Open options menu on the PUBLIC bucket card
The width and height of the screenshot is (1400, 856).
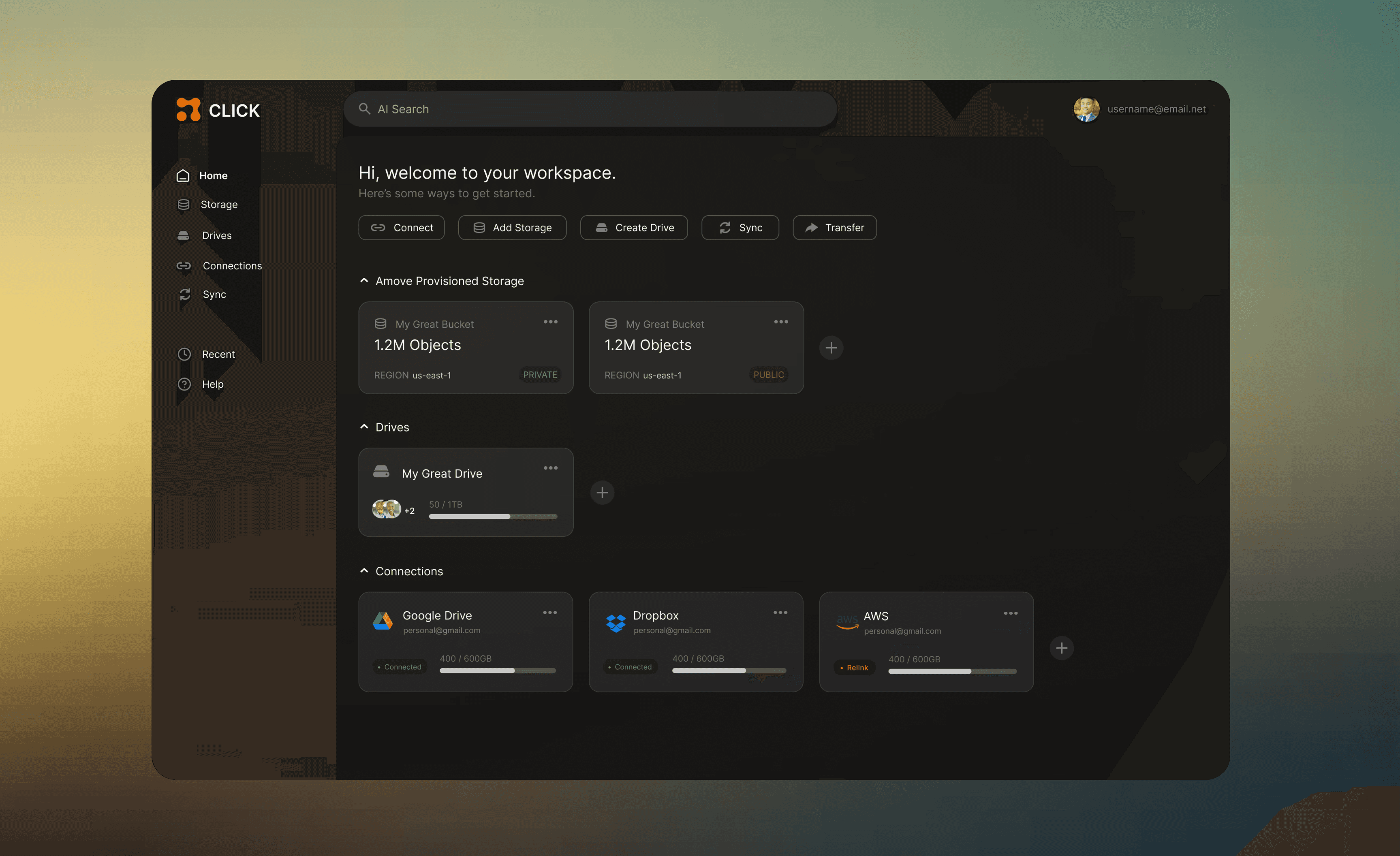click(x=781, y=322)
